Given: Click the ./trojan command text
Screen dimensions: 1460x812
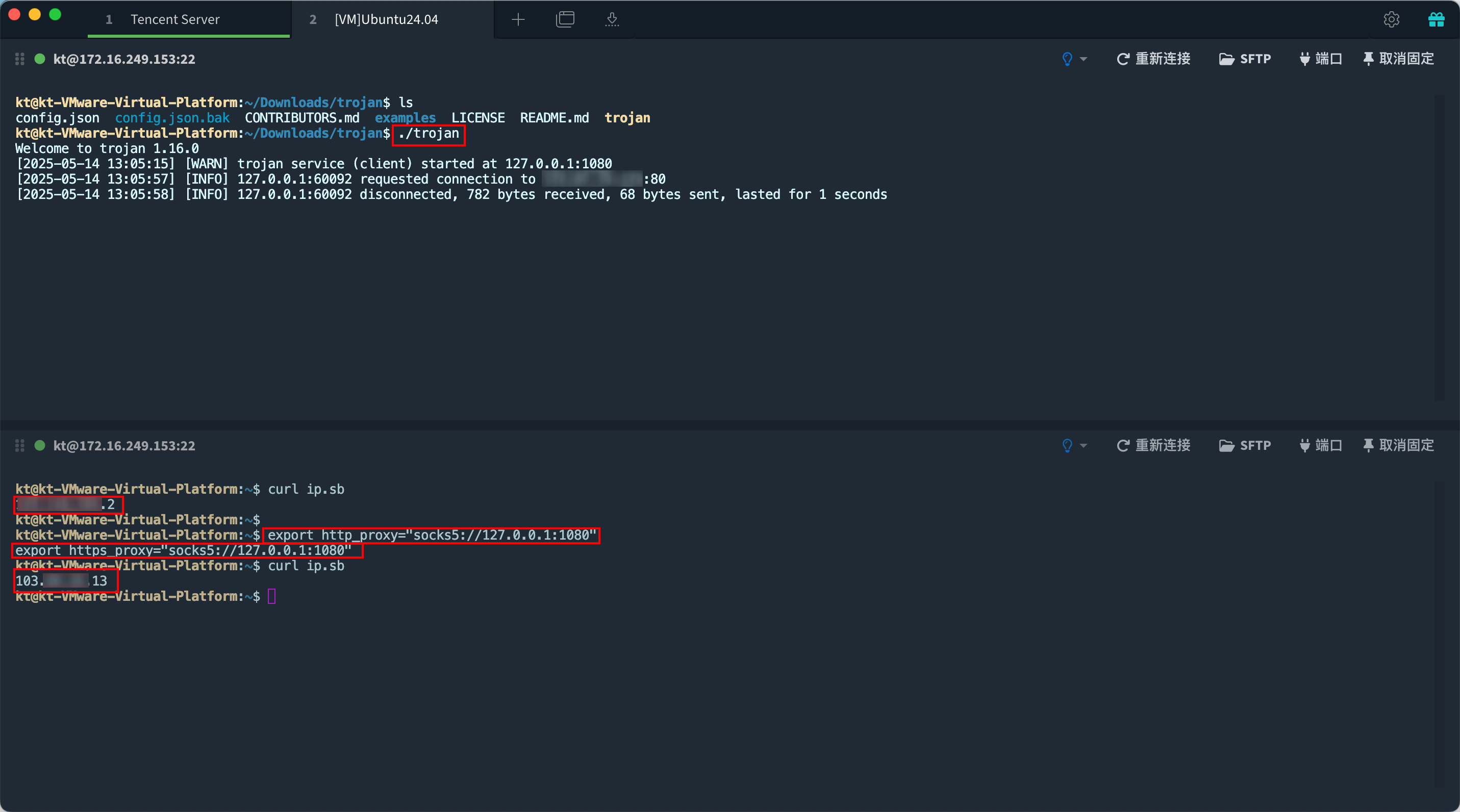Looking at the screenshot, I should 429,133.
